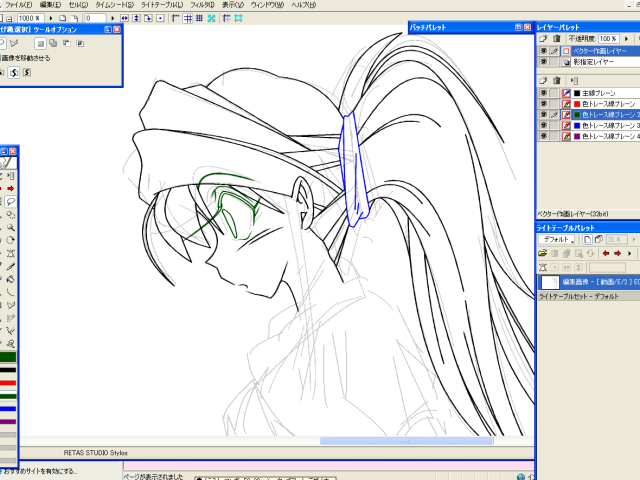Select the 編集画像 entry in light table list
The width and height of the screenshot is (640, 480).
(x=590, y=283)
